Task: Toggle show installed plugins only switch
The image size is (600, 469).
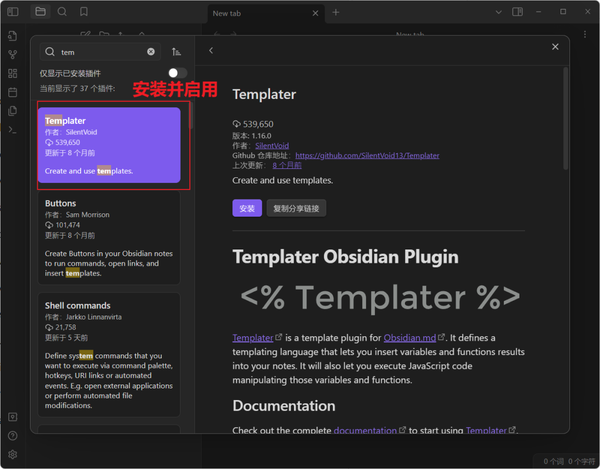Action: [x=178, y=73]
